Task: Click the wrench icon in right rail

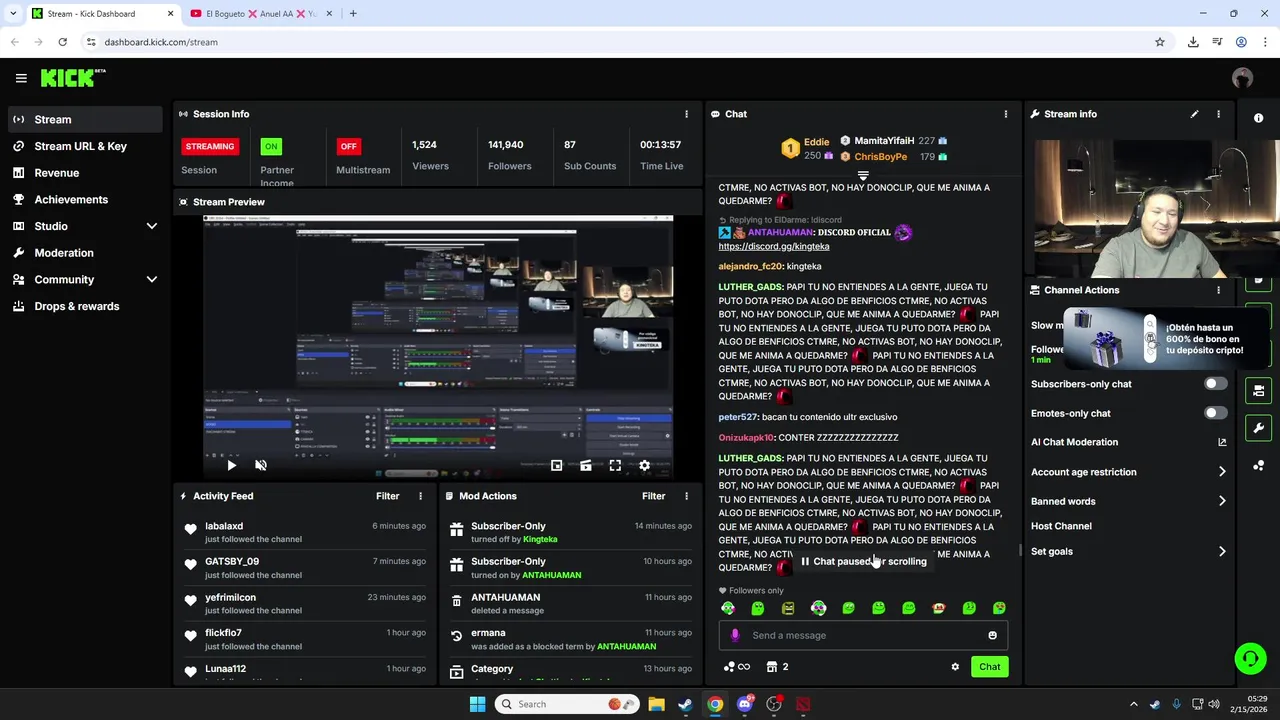Action: pyautogui.click(x=1258, y=428)
